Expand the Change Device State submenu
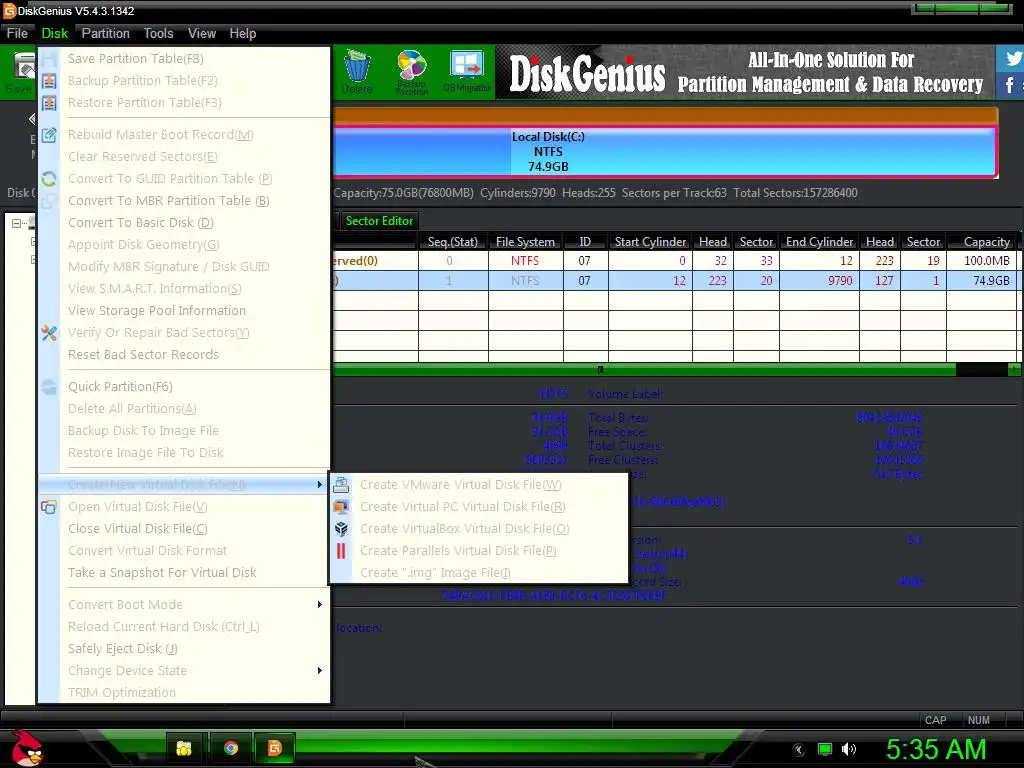Image resolution: width=1024 pixels, height=768 pixels. 183,671
